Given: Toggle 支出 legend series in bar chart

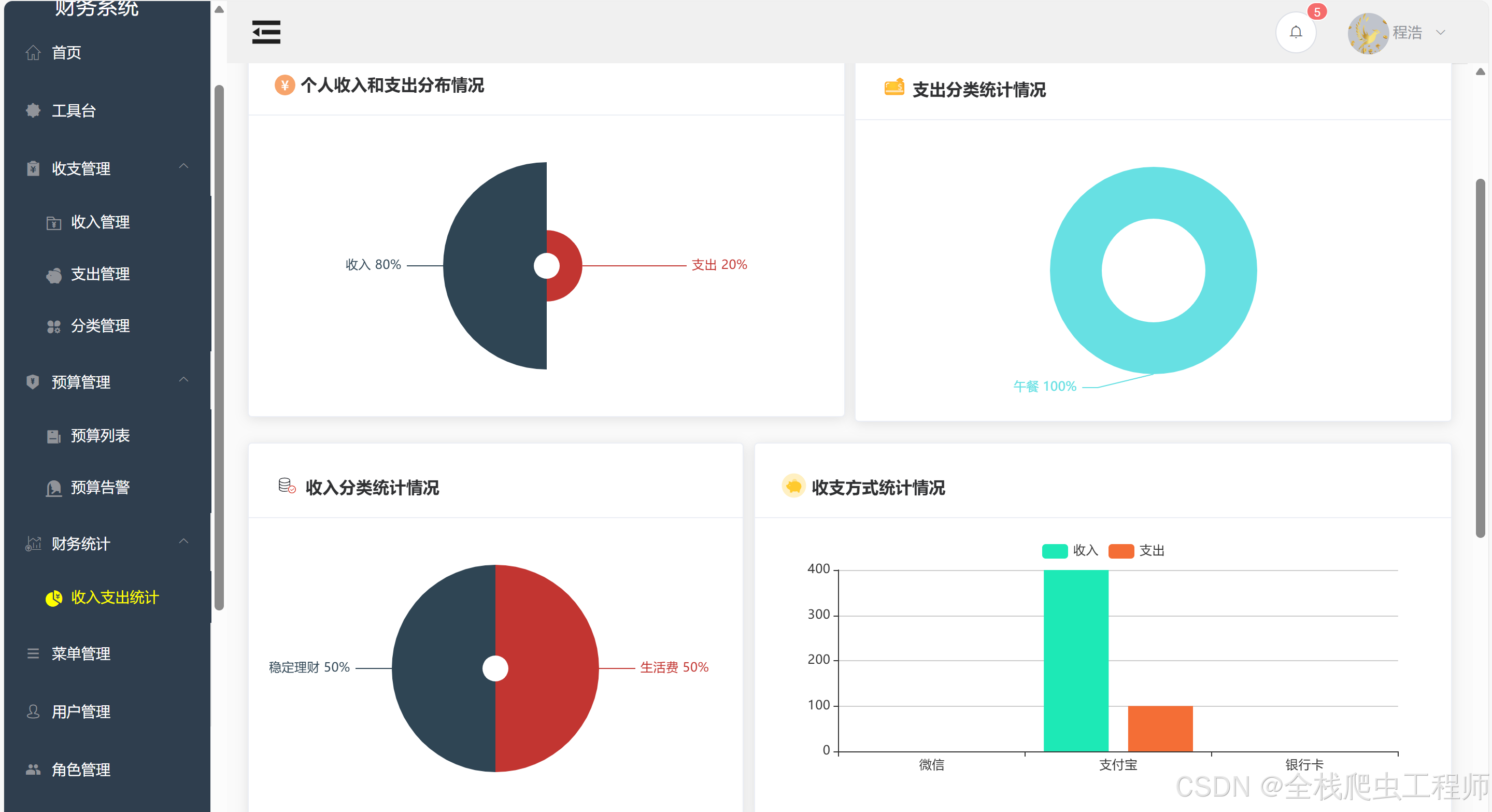Looking at the screenshot, I should coord(1136,551).
